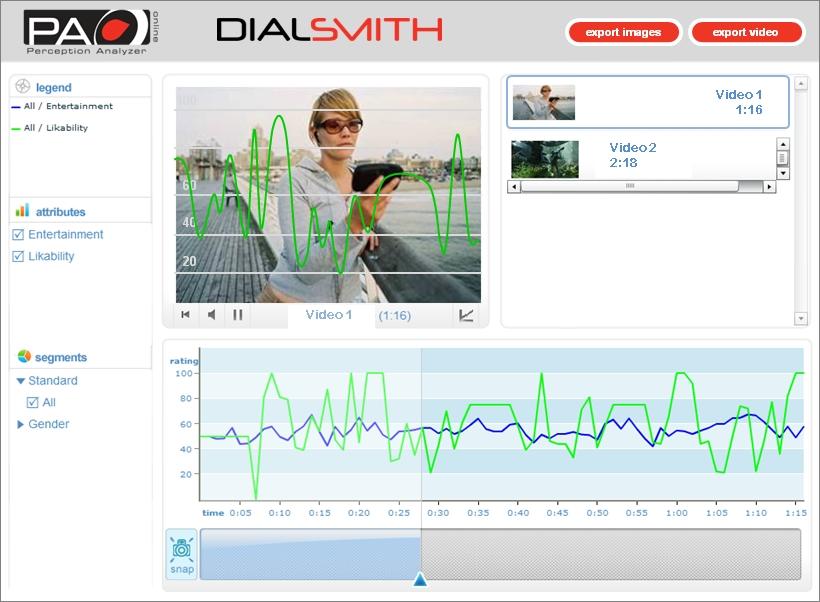Select the Video 1 thumbnail
The image size is (820, 602).
[544, 103]
